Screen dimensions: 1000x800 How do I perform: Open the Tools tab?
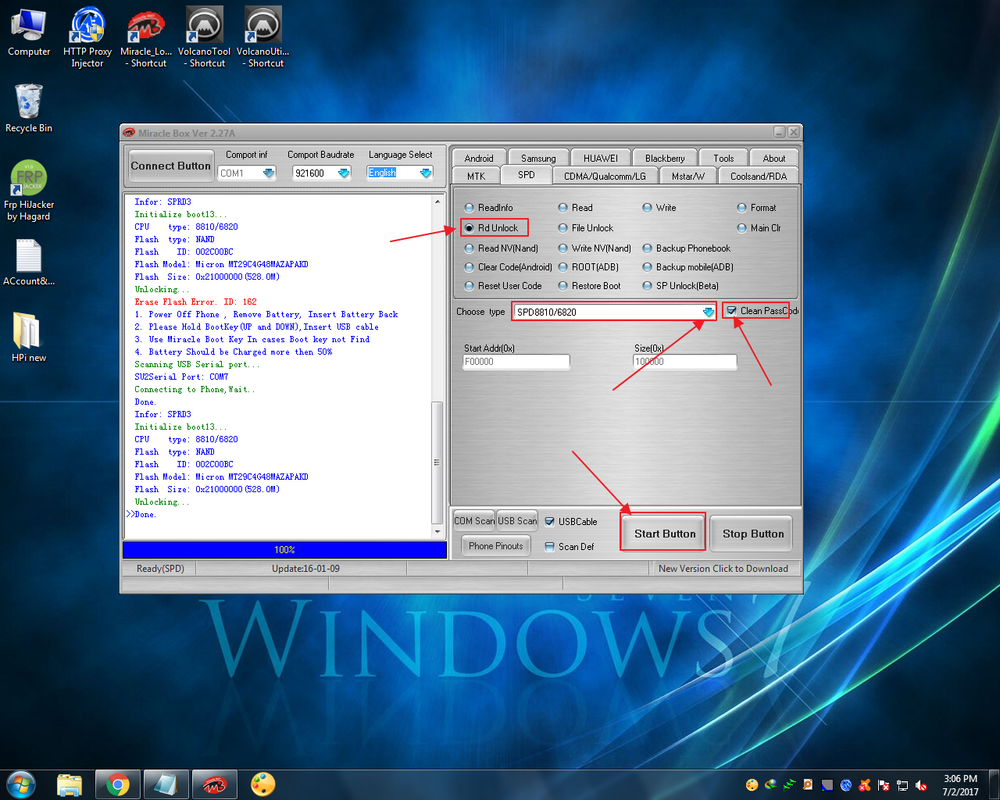(x=723, y=158)
